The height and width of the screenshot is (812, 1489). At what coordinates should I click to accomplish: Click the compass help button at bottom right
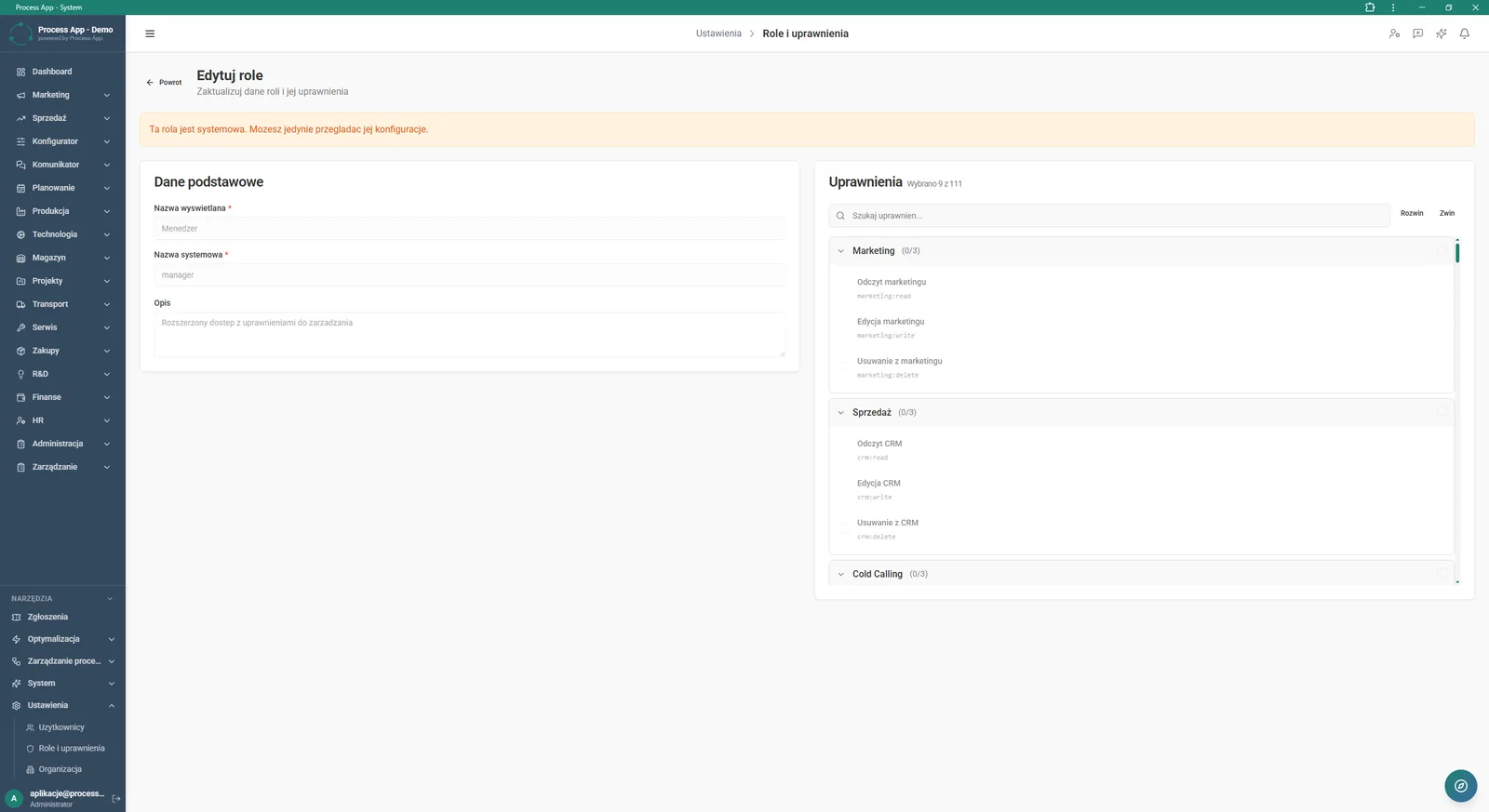[x=1461, y=786]
